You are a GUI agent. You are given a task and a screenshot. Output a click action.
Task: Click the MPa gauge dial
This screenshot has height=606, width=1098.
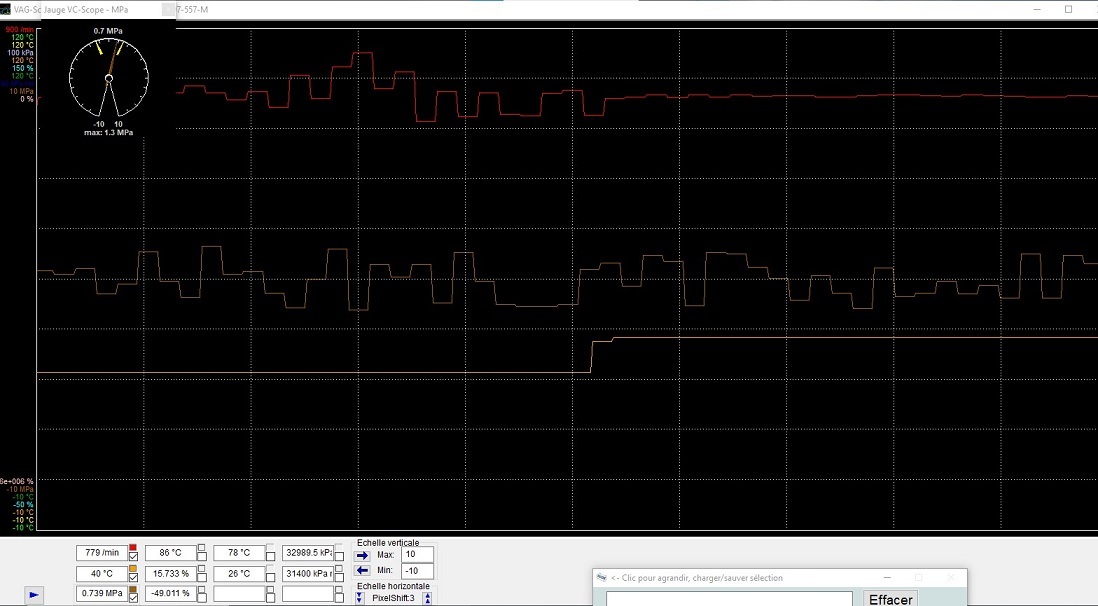click(109, 78)
